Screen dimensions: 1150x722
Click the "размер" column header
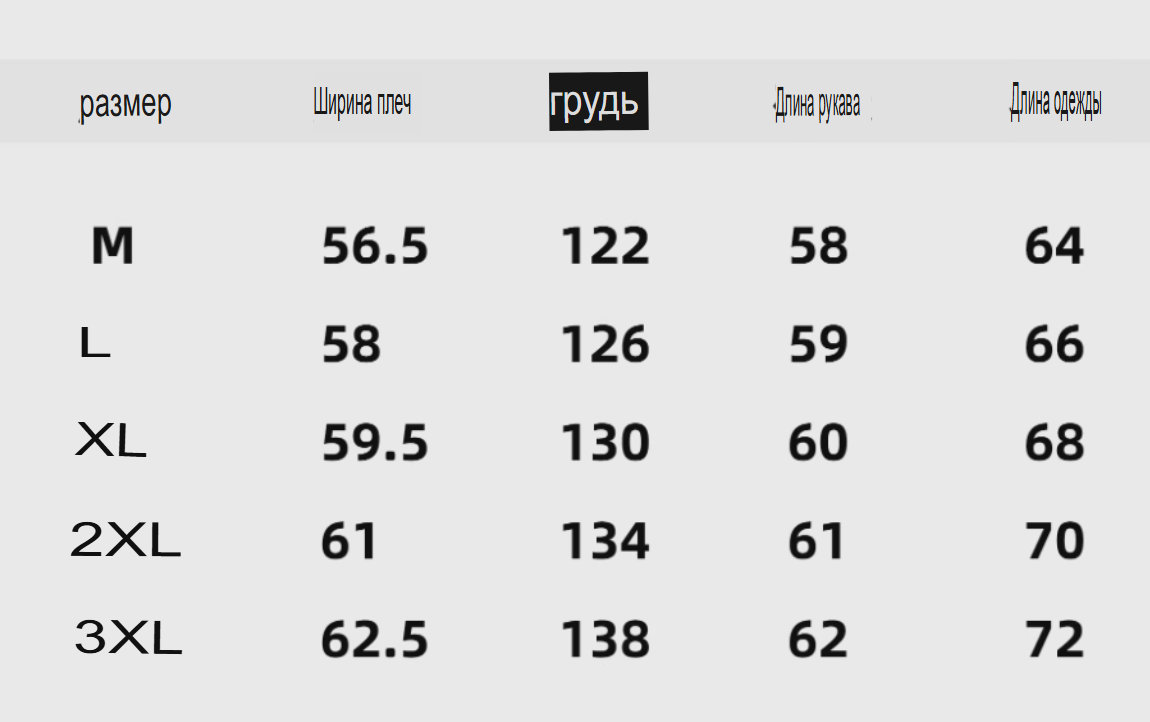coord(125,103)
